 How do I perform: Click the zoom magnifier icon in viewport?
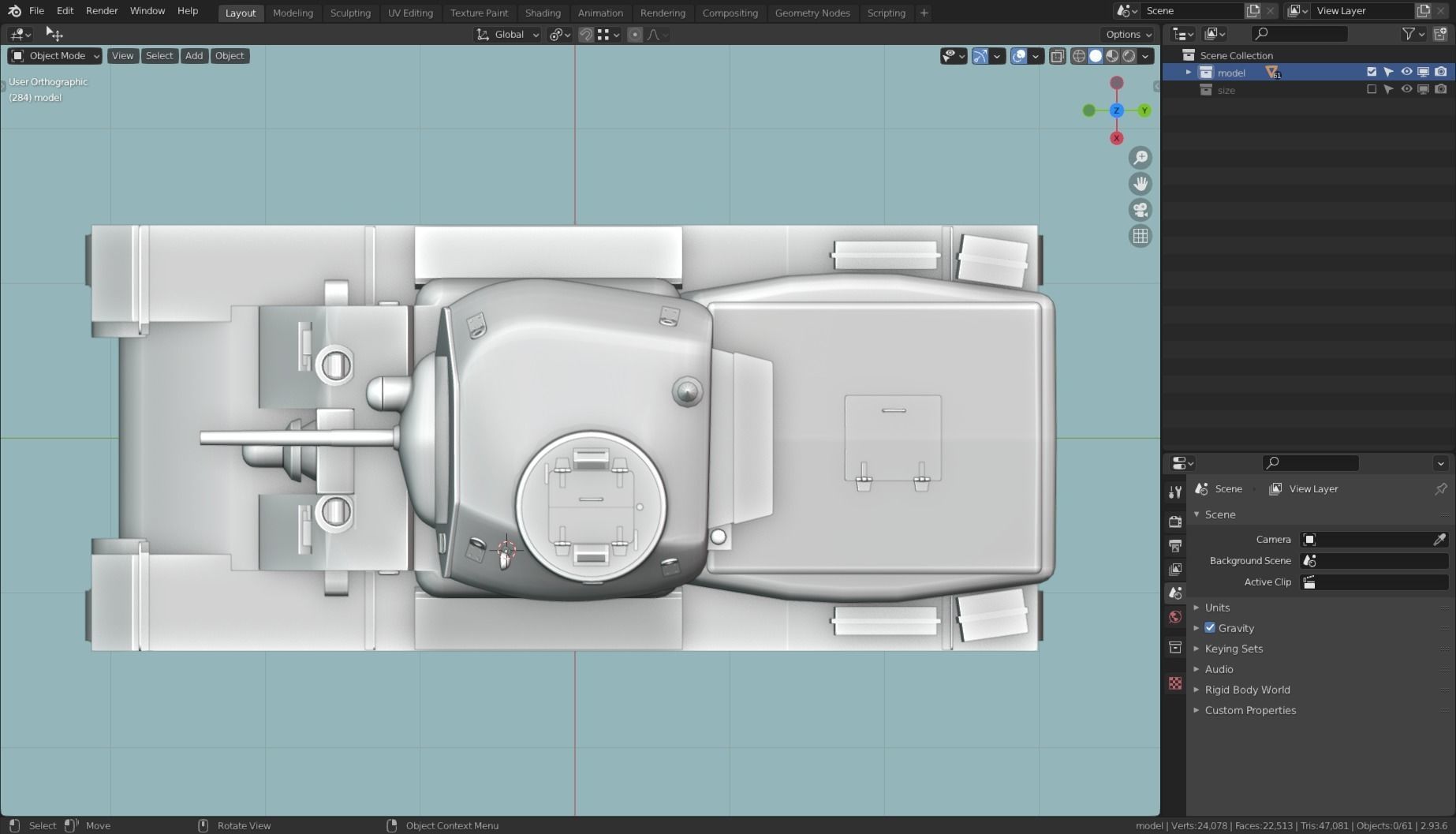[1141, 158]
